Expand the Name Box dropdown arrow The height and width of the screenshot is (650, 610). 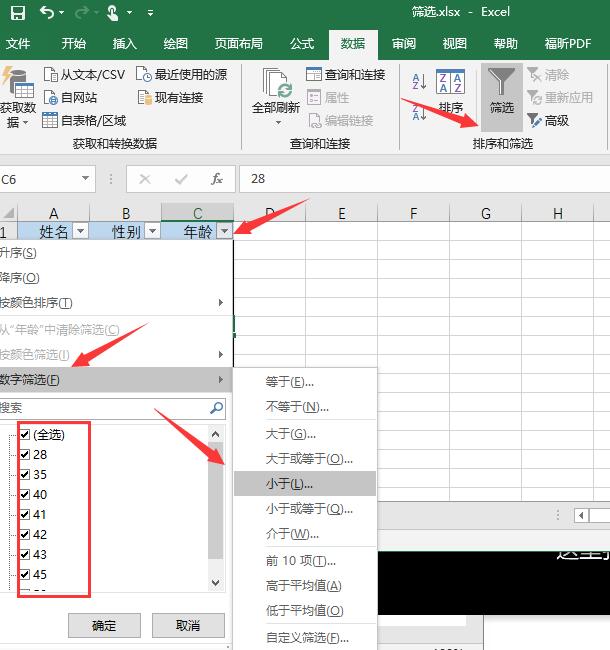85,179
